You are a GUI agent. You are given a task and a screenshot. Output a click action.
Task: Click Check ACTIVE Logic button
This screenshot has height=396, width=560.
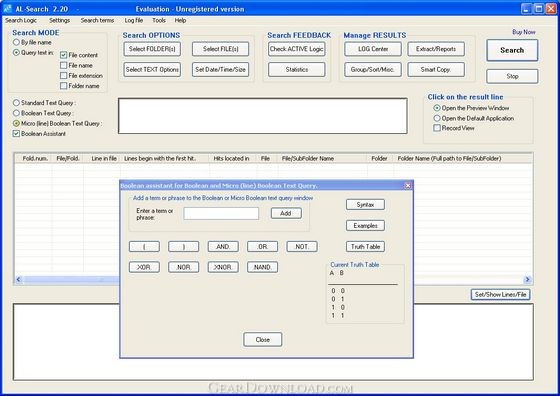pyautogui.click(x=297, y=49)
